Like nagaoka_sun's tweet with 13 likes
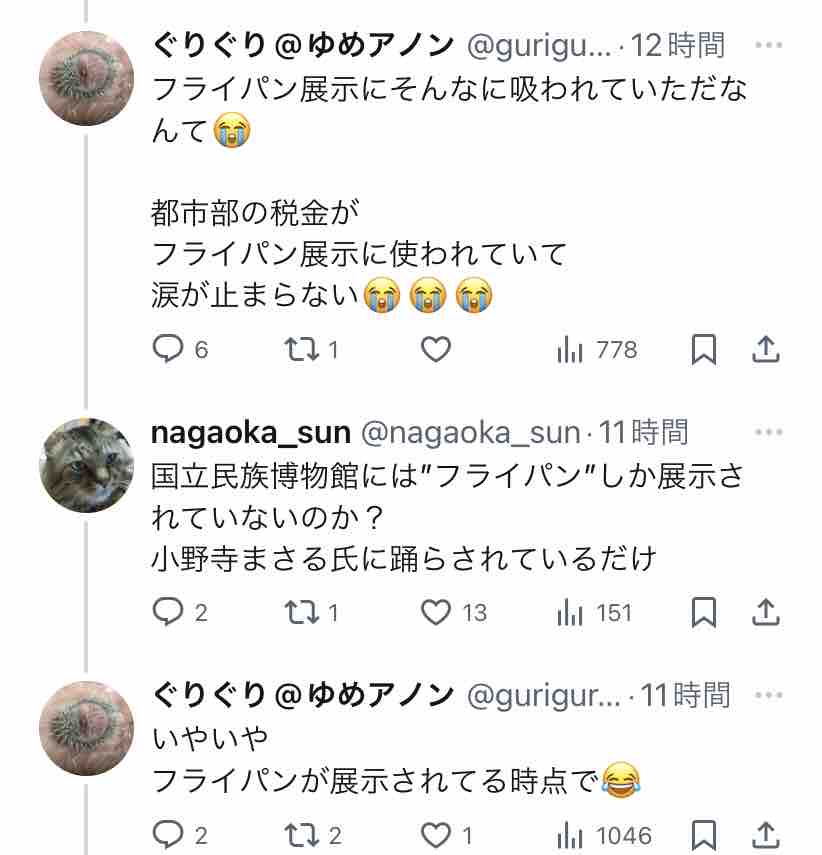 click(x=435, y=612)
